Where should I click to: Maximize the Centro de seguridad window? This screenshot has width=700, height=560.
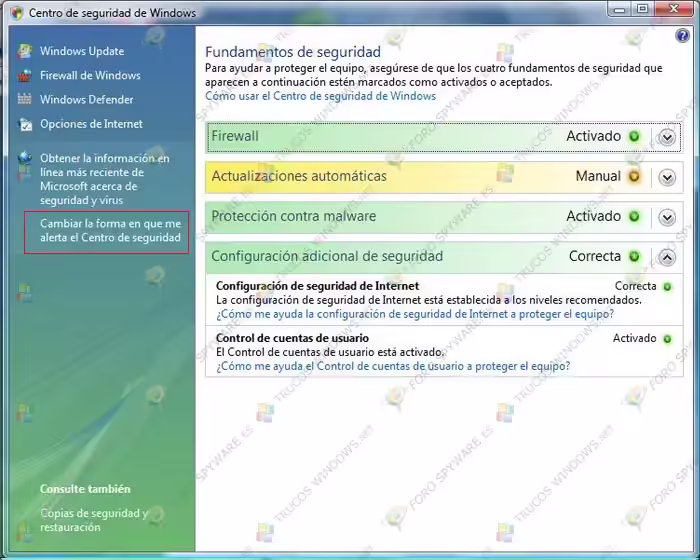[642, 8]
